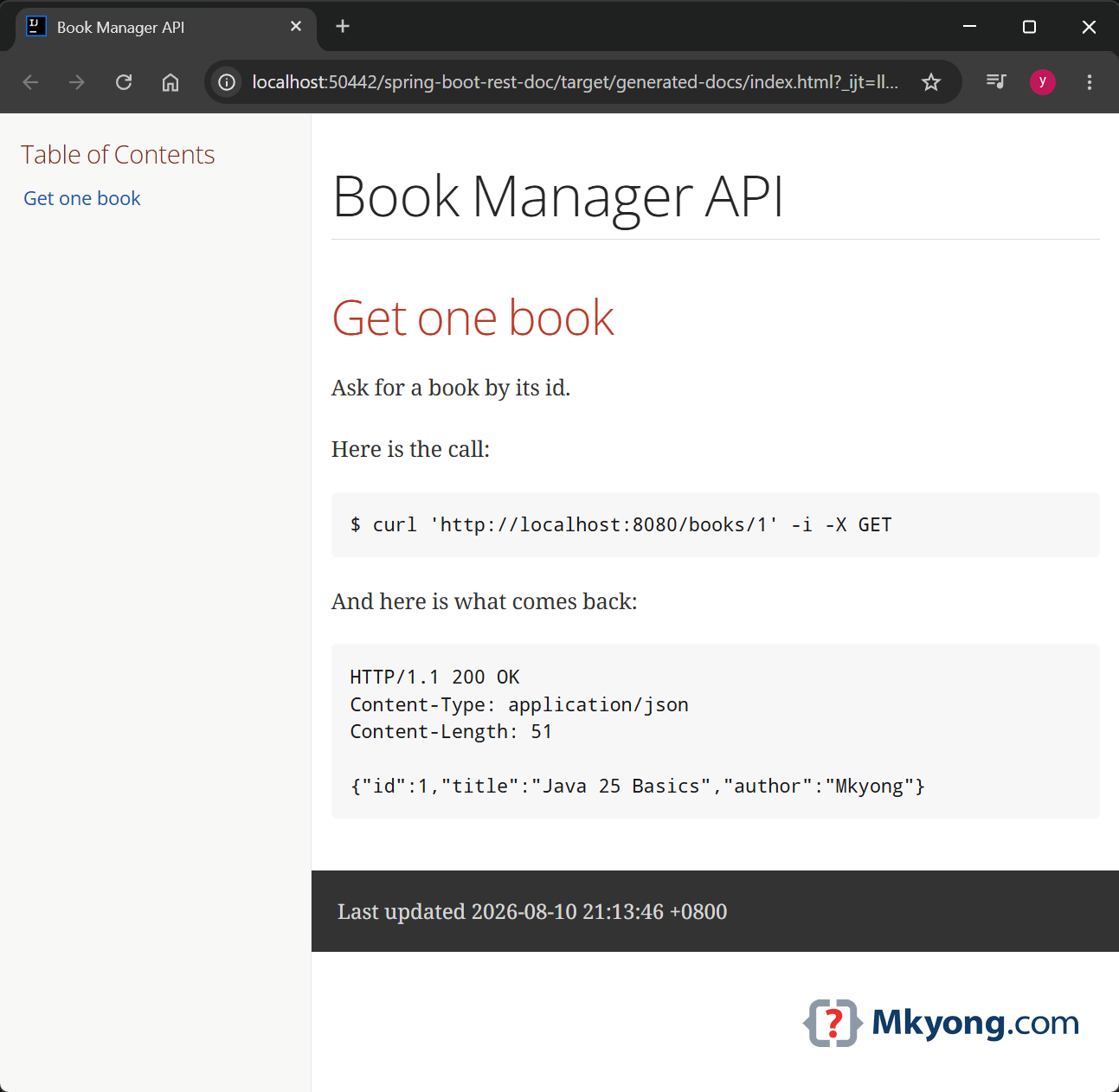The width and height of the screenshot is (1119, 1092).
Task: Minimize the browser window
Action: click(970, 26)
